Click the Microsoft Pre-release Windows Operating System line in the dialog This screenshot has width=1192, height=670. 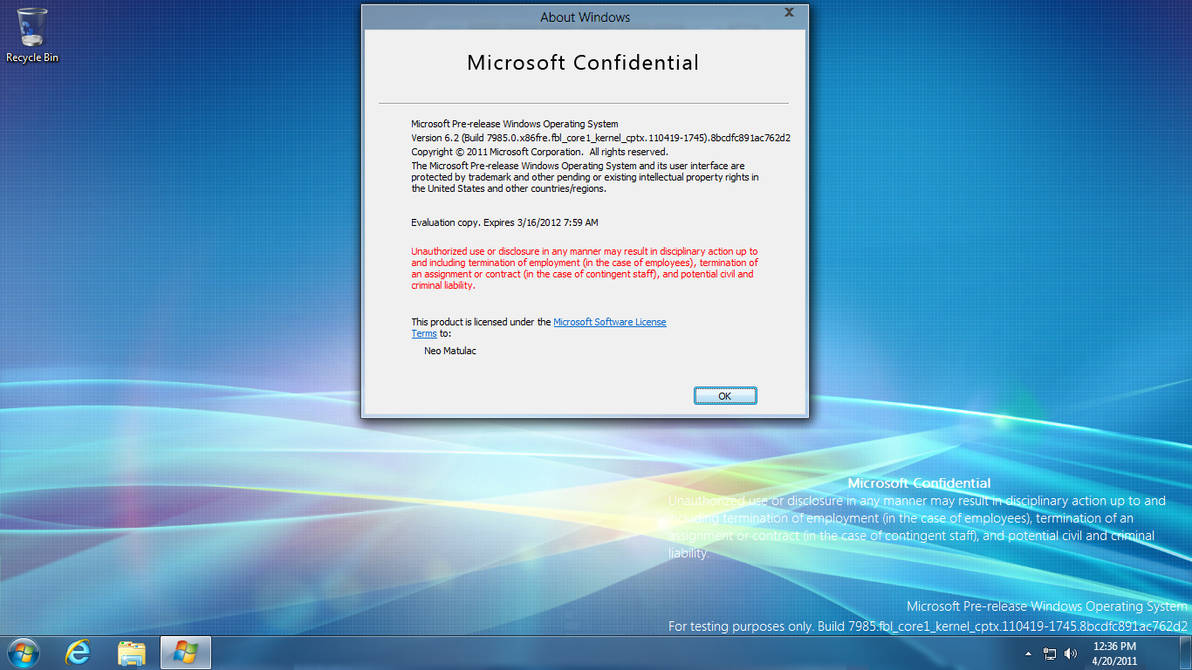(x=515, y=123)
